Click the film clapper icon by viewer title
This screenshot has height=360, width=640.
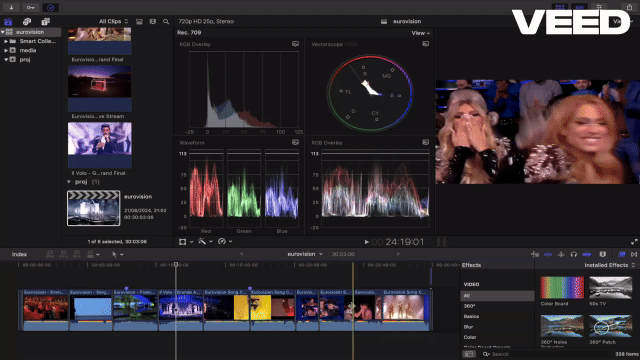[384, 22]
